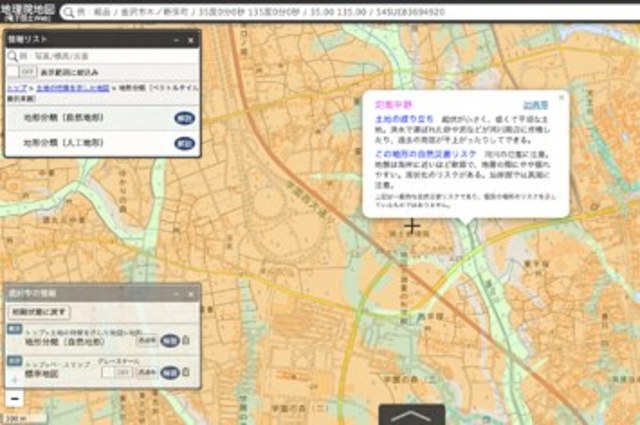Click 解説 badge for 地形分類(人工地形) in list
This screenshot has height=425, width=640.
pos(184,143)
